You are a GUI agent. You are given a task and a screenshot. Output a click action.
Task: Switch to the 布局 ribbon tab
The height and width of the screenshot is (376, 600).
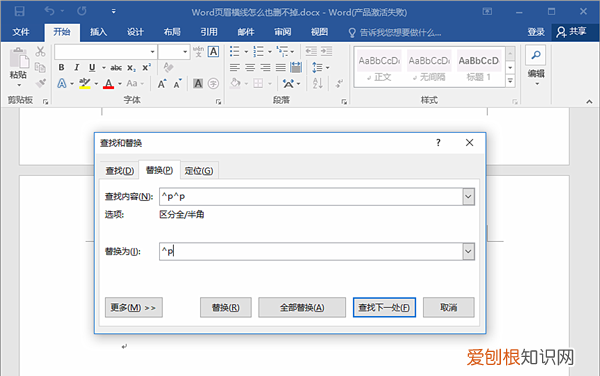[x=172, y=32]
